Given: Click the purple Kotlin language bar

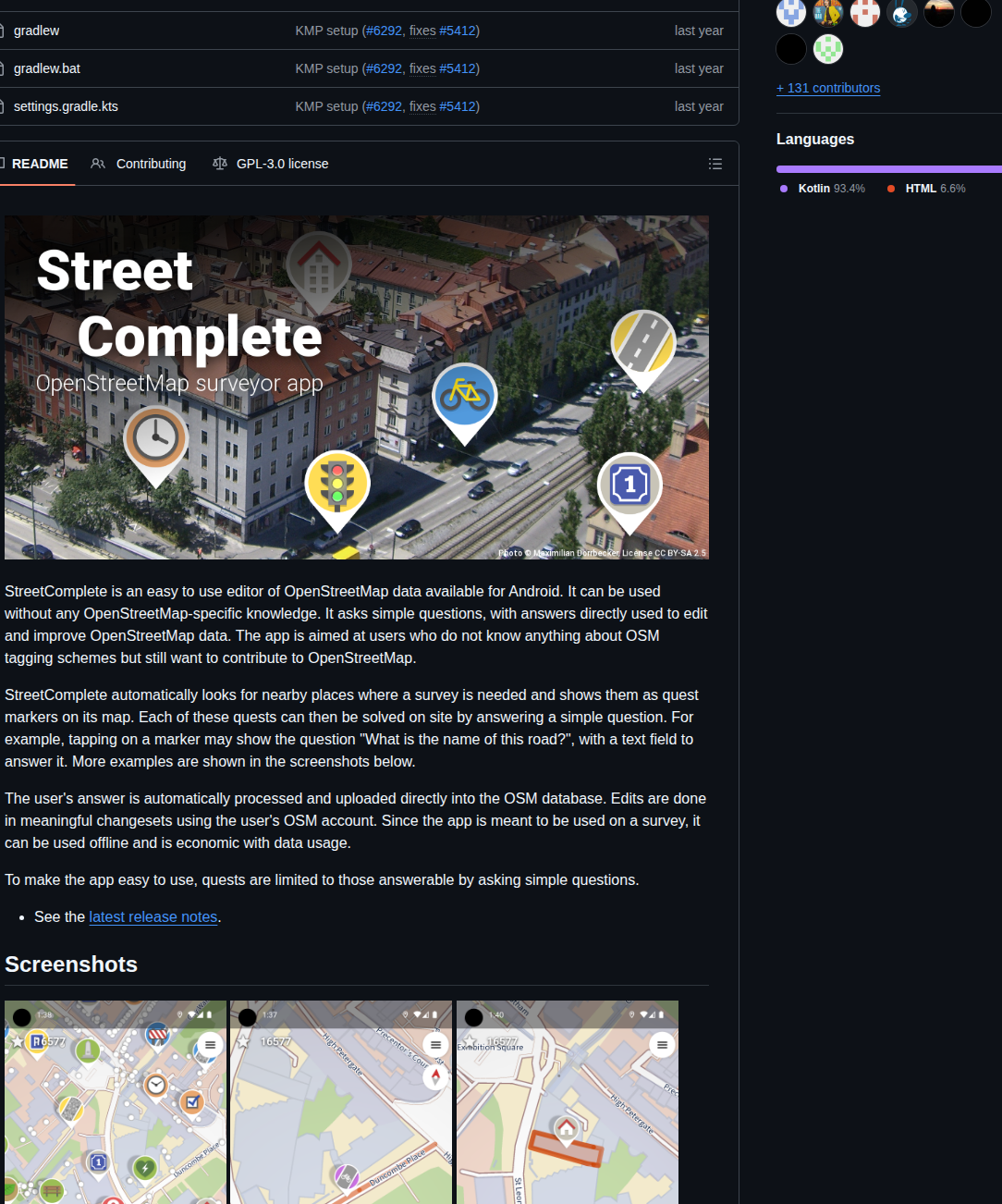Looking at the screenshot, I should tap(887, 169).
